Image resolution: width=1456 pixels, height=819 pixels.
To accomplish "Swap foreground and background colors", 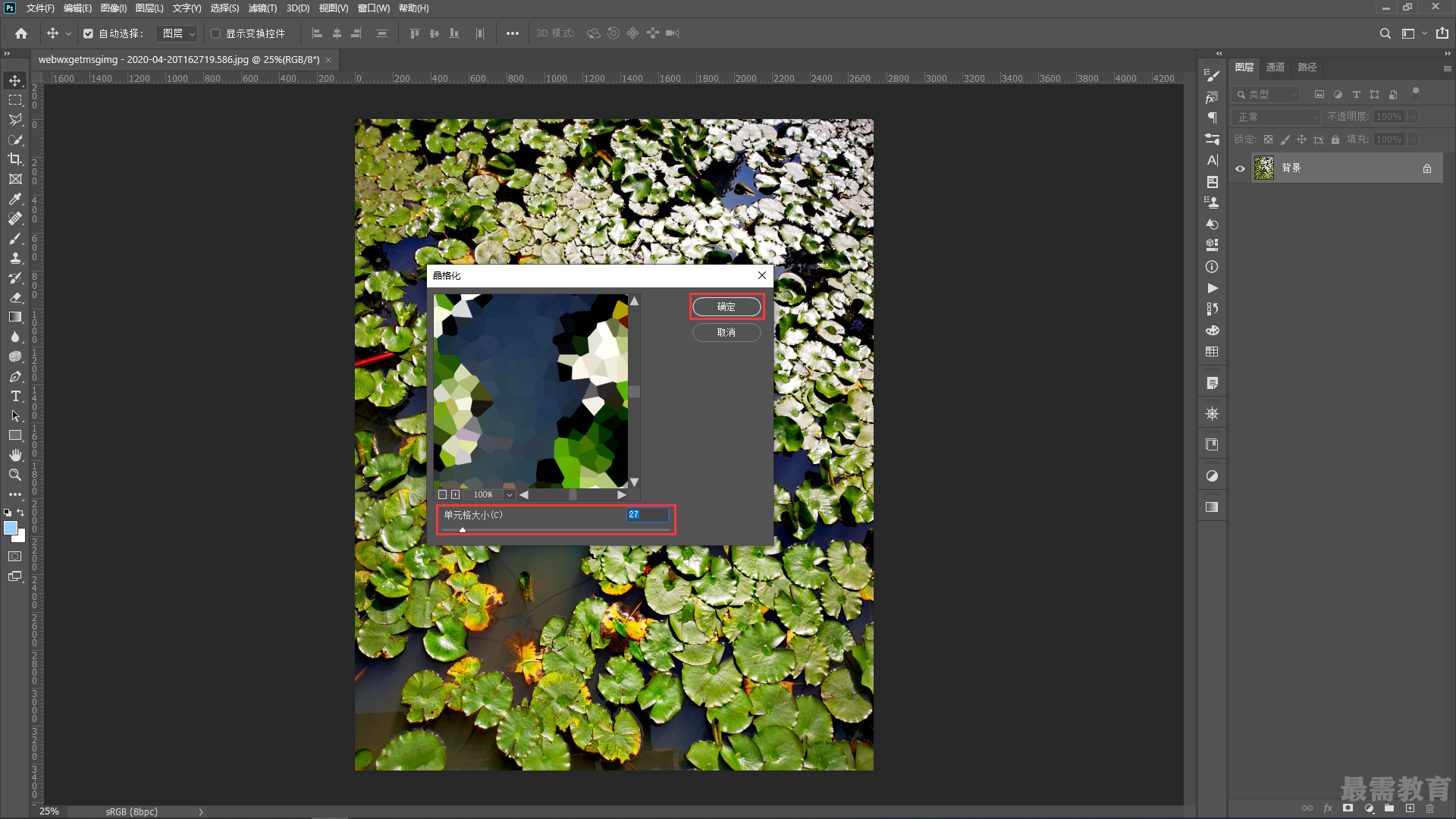I will click(21, 513).
